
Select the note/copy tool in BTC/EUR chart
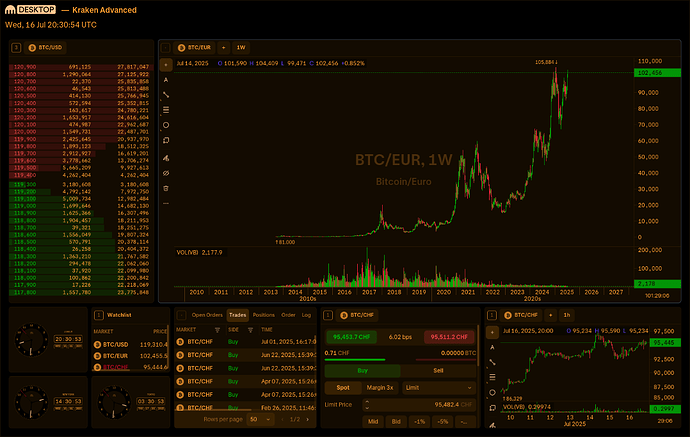coord(166,140)
